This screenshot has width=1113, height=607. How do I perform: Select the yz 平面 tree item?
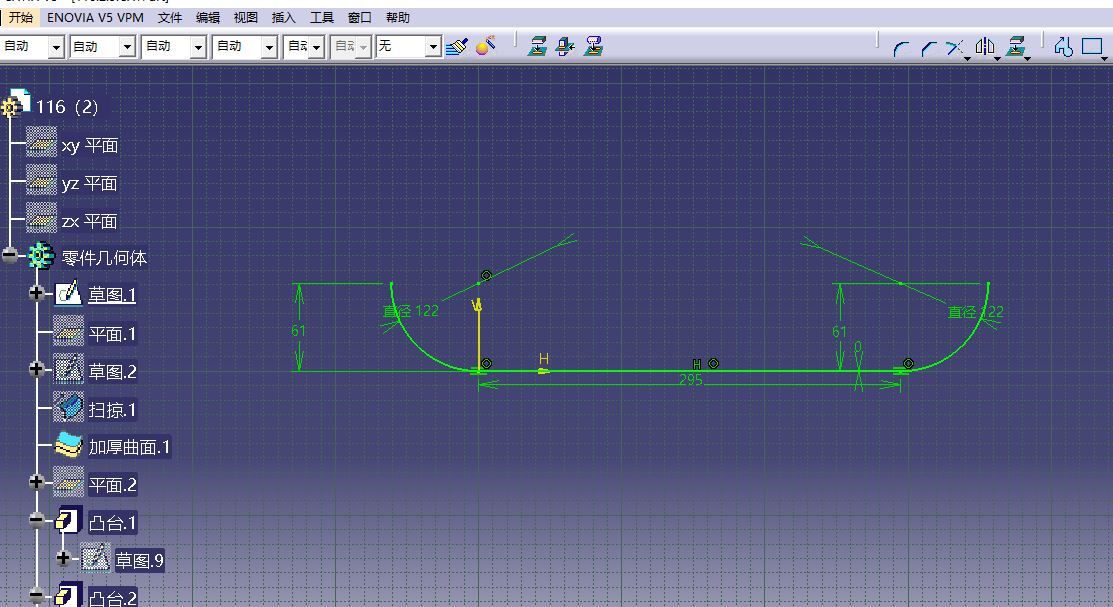pos(89,183)
